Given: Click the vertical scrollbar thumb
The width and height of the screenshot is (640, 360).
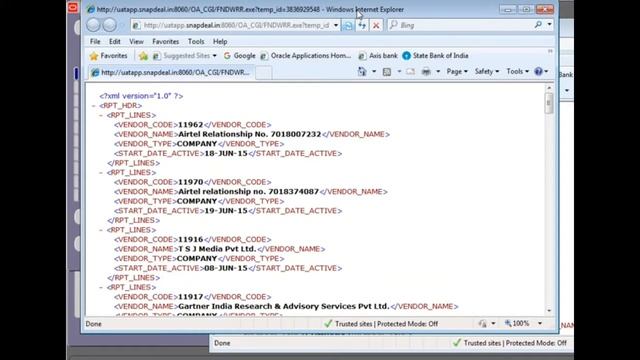Looking at the screenshot, I should (x=549, y=102).
